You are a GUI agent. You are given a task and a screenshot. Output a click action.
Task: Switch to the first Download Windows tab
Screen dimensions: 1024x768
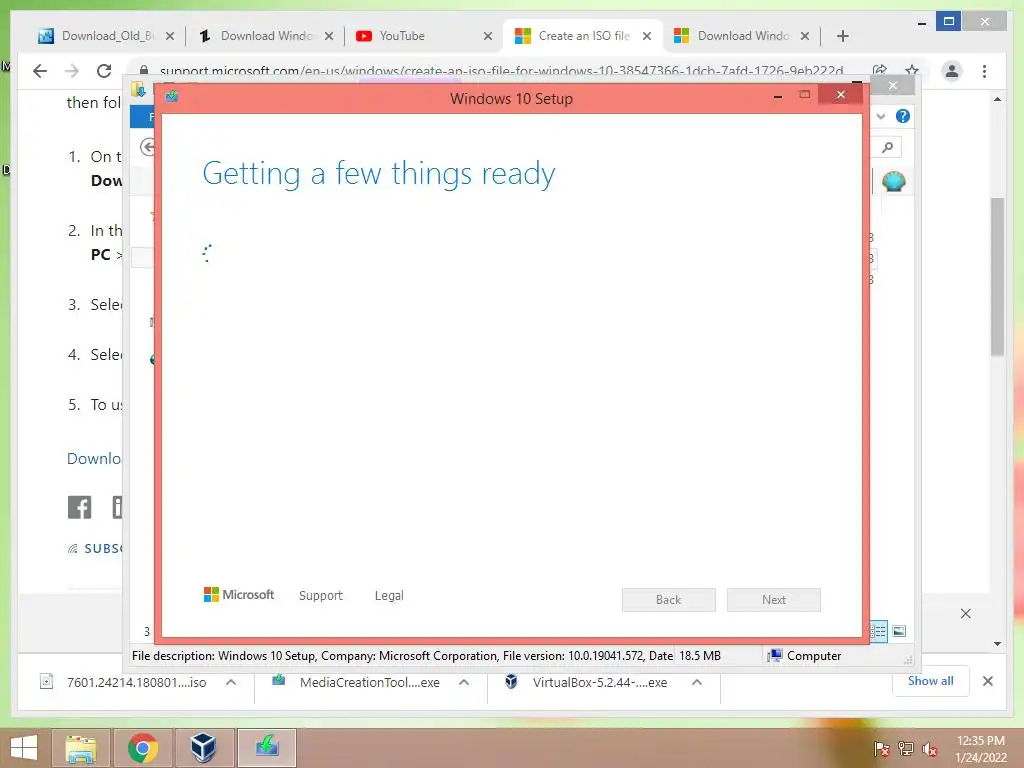pos(266,36)
